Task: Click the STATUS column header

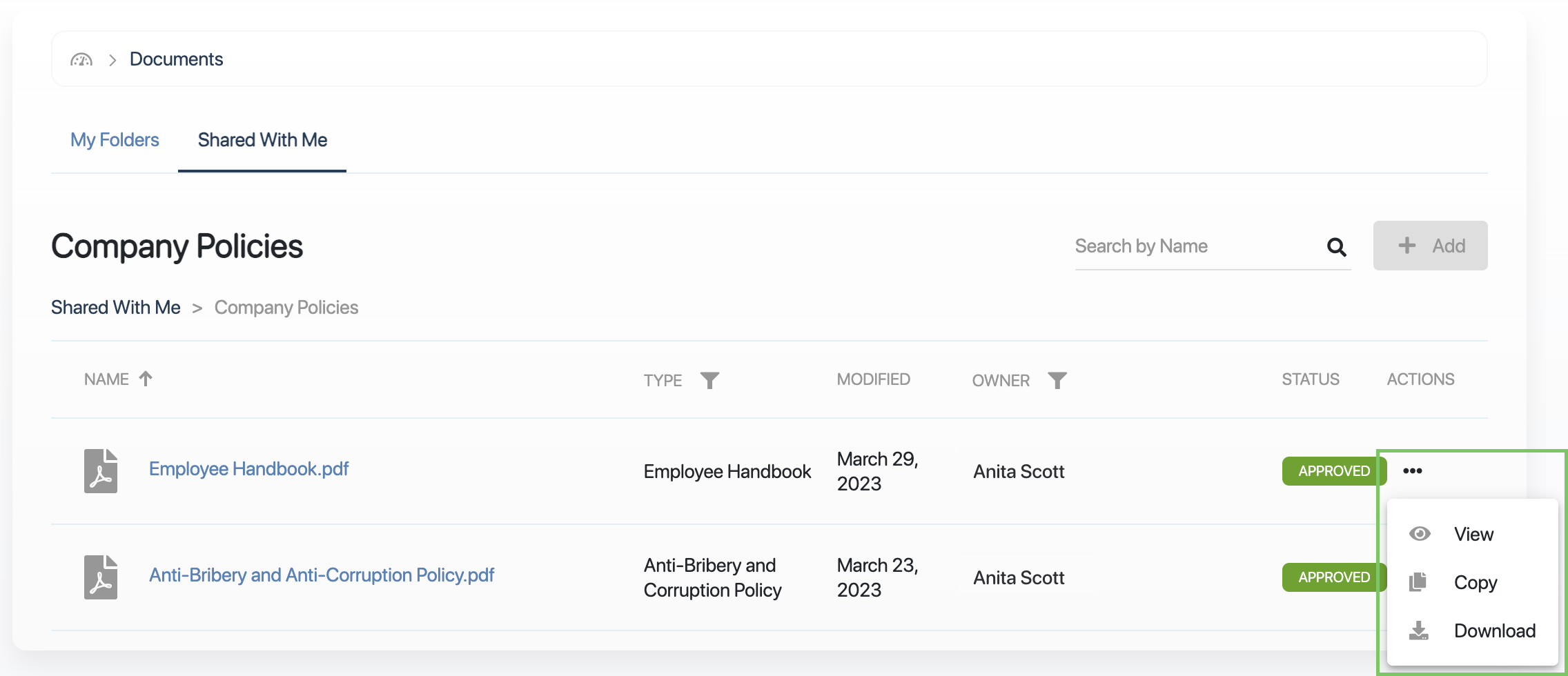Action: tap(1311, 379)
